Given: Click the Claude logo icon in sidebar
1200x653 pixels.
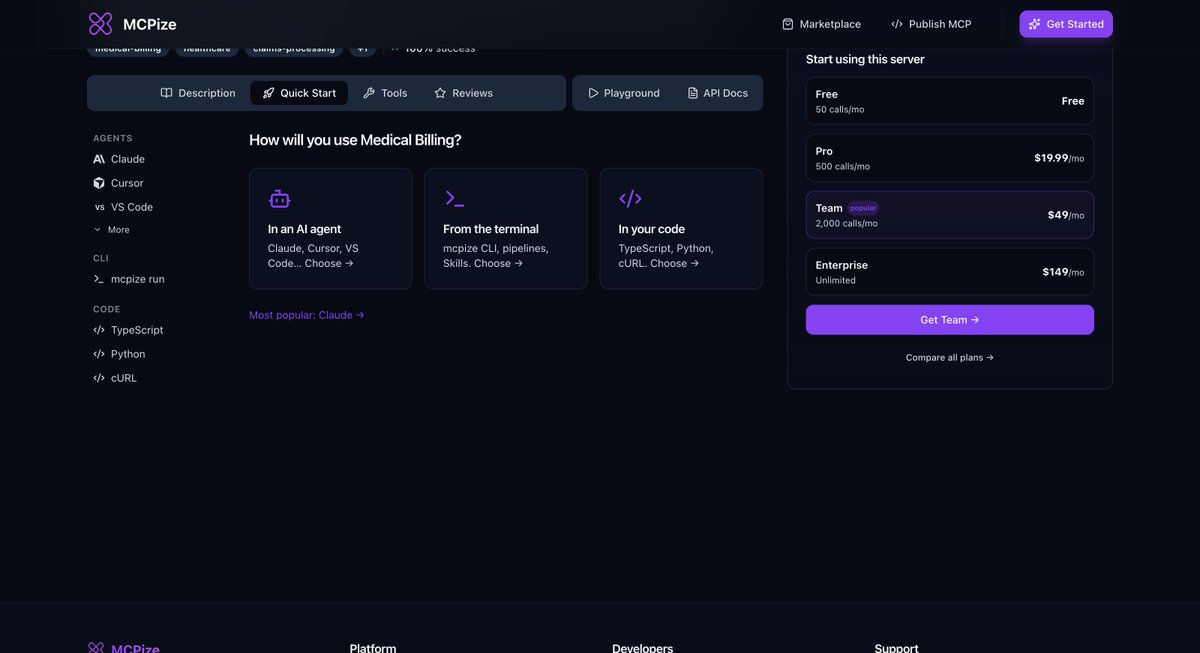Looking at the screenshot, I should pos(99,159).
